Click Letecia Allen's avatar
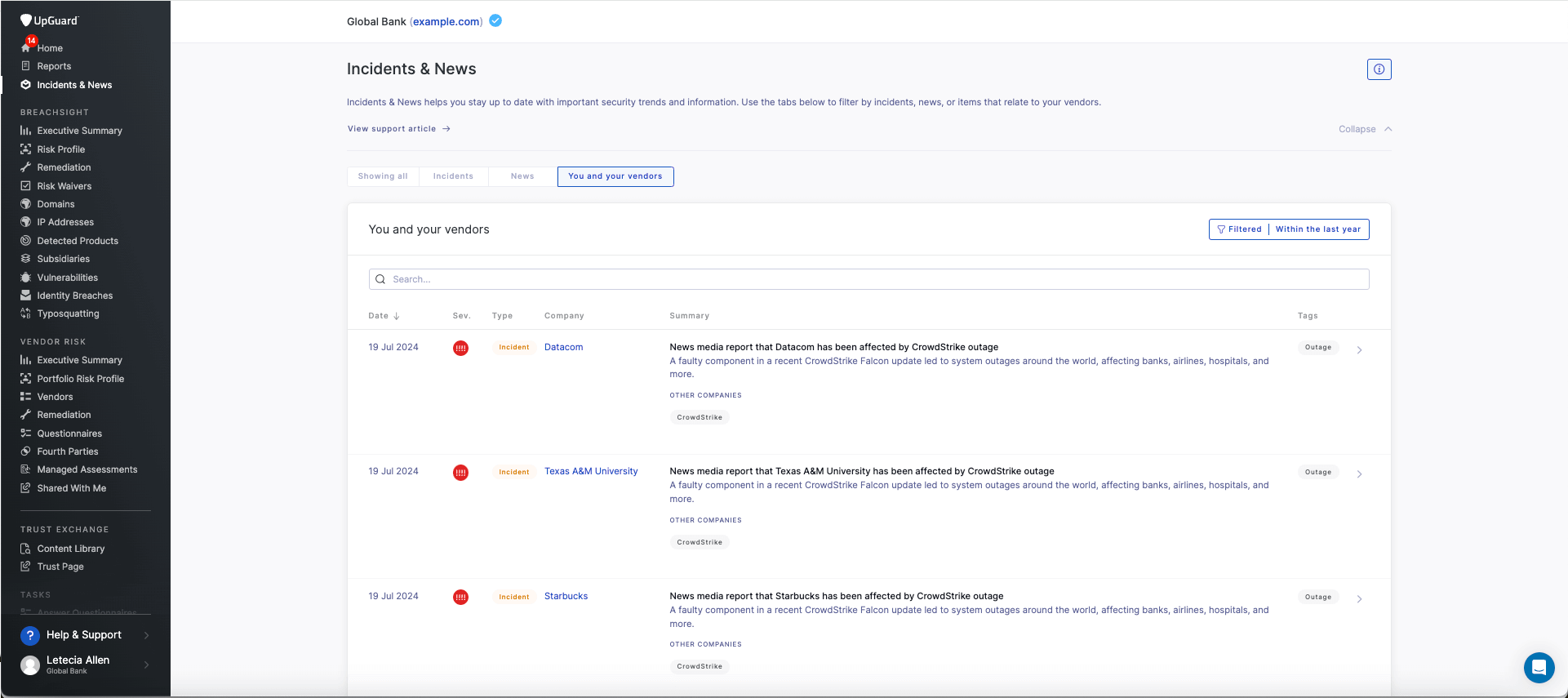 click(x=30, y=665)
